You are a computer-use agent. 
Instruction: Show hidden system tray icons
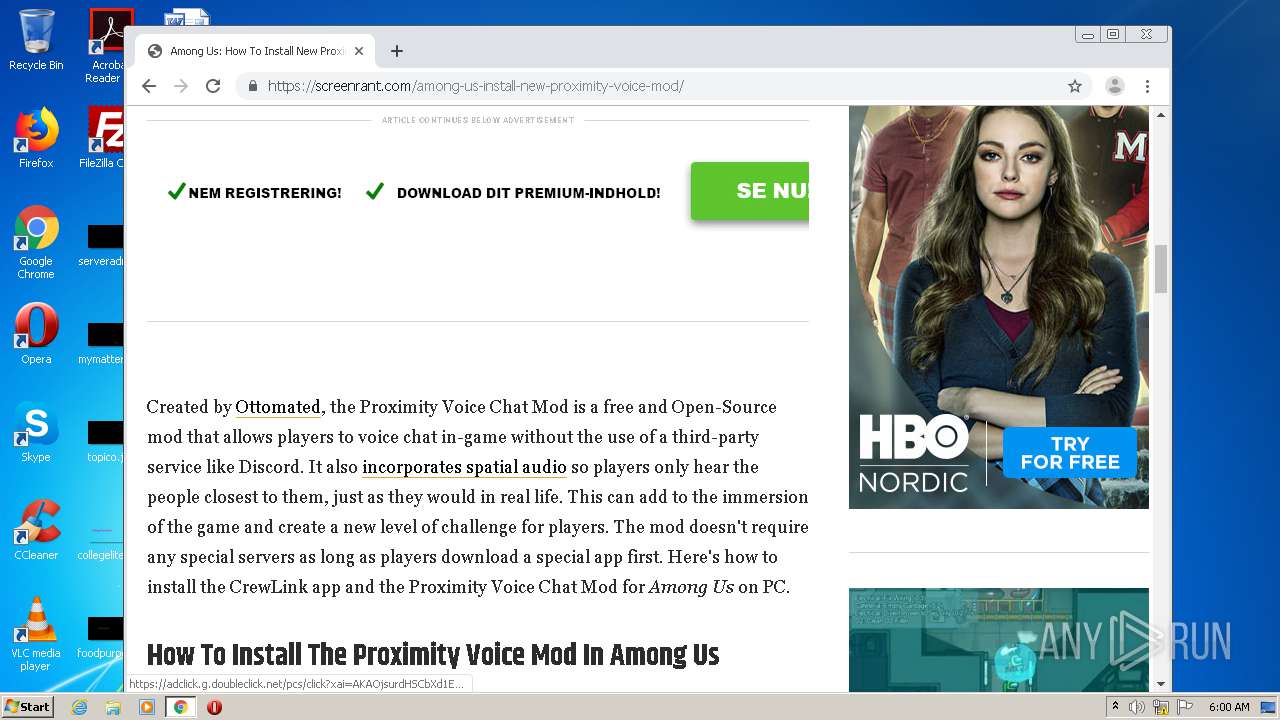(1116, 706)
